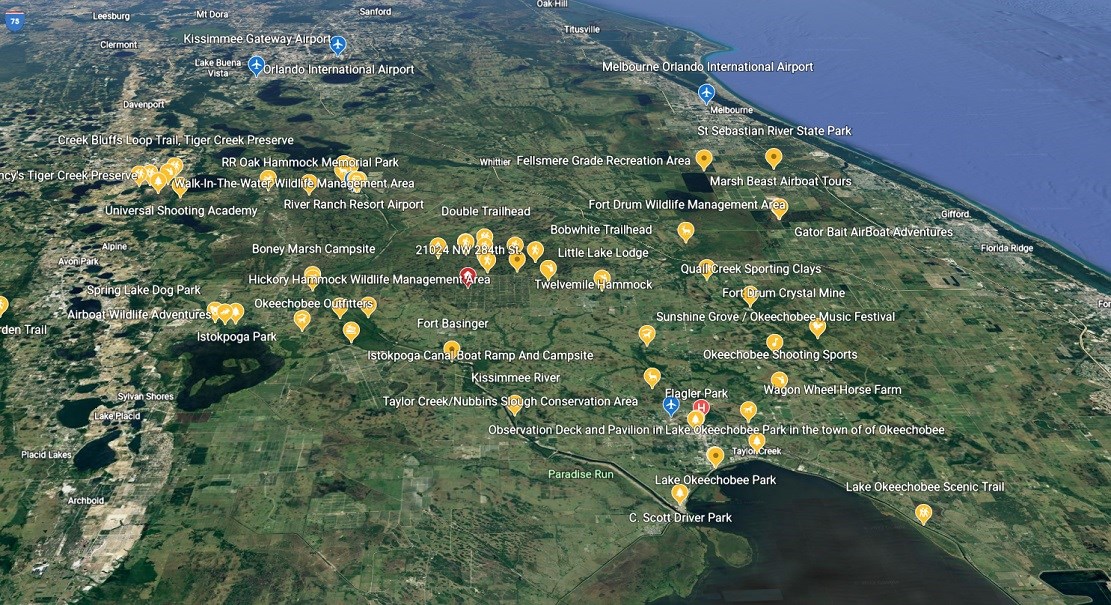This screenshot has height=605, width=1111.
Task: Open the Fort Basinger label
Action: (453, 324)
